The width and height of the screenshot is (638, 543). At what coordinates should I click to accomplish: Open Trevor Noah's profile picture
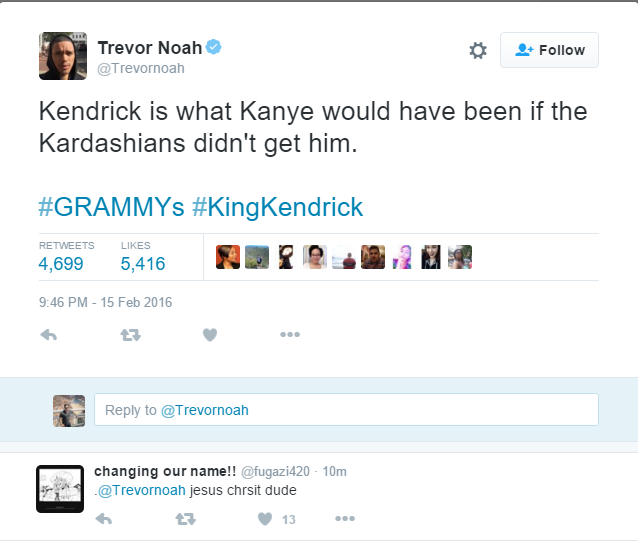pyautogui.click(x=63, y=56)
